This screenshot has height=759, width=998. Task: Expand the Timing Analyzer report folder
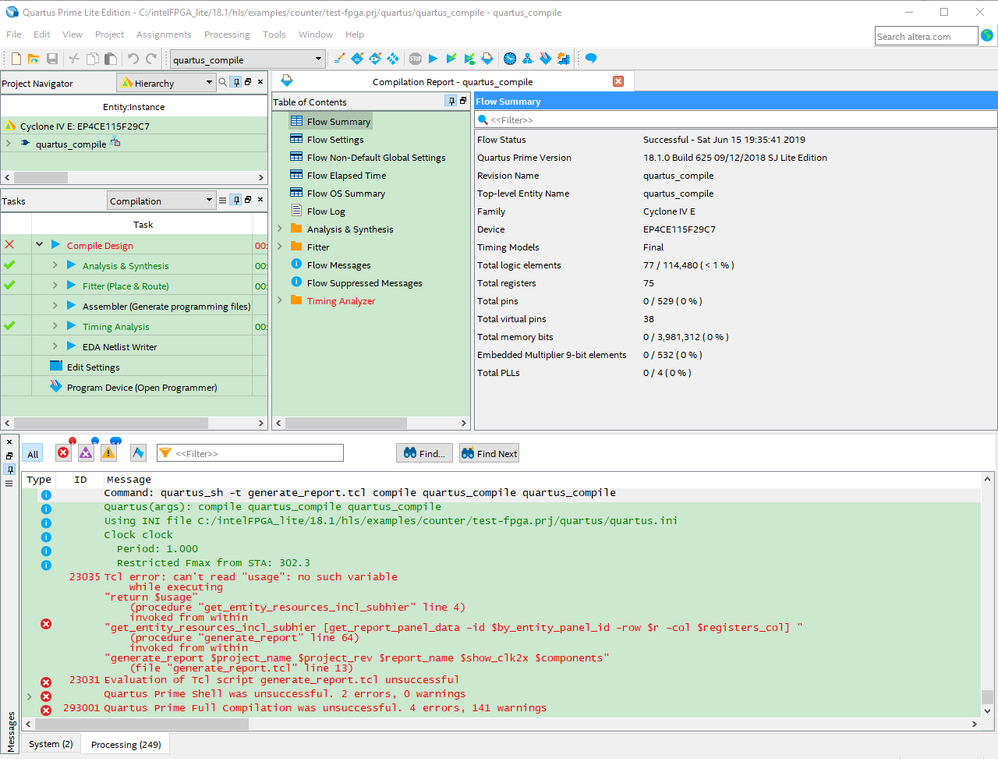(x=280, y=301)
